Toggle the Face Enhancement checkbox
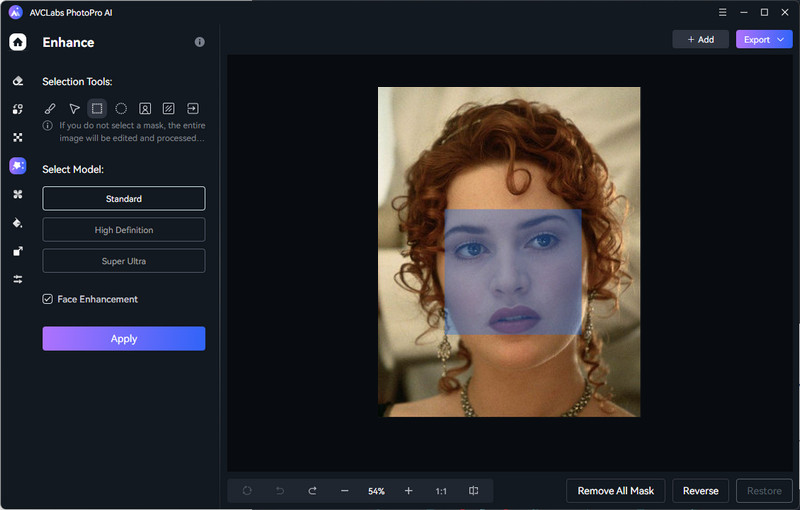This screenshot has width=800, height=510. click(47, 299)
